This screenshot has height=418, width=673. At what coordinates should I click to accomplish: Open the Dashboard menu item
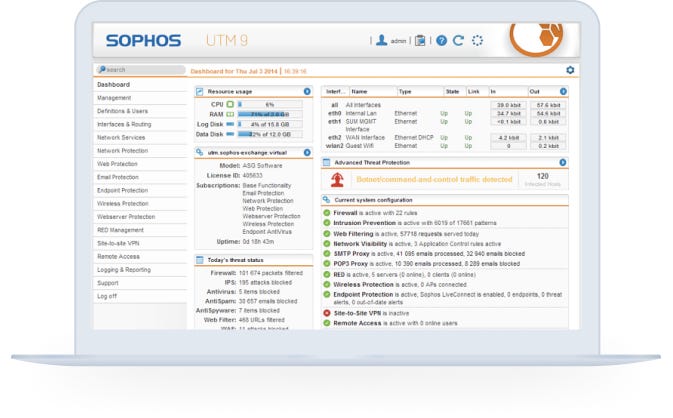coord(140,85)
